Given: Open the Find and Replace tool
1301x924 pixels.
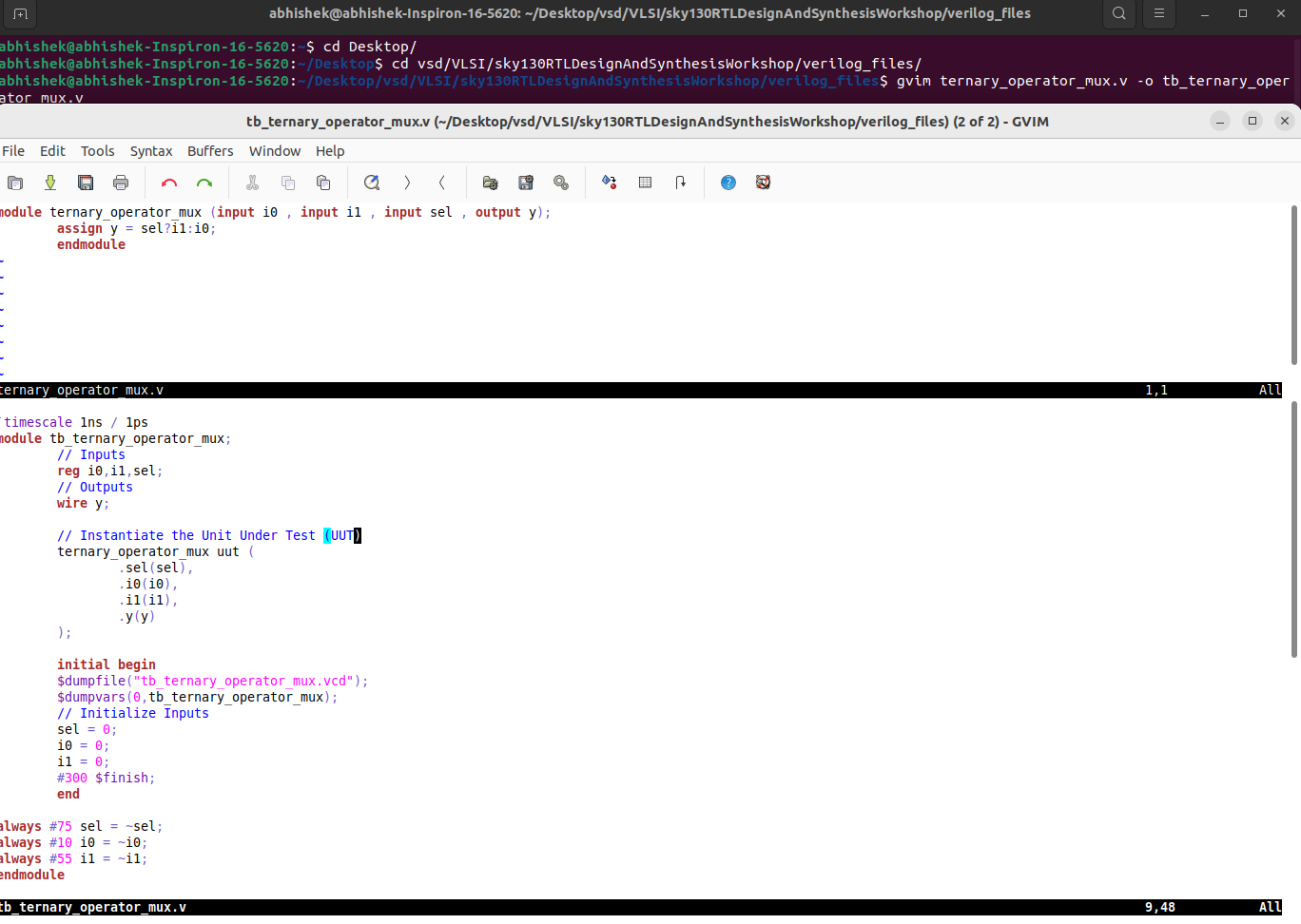Looking at the screenshot, I should coord(371,182).
